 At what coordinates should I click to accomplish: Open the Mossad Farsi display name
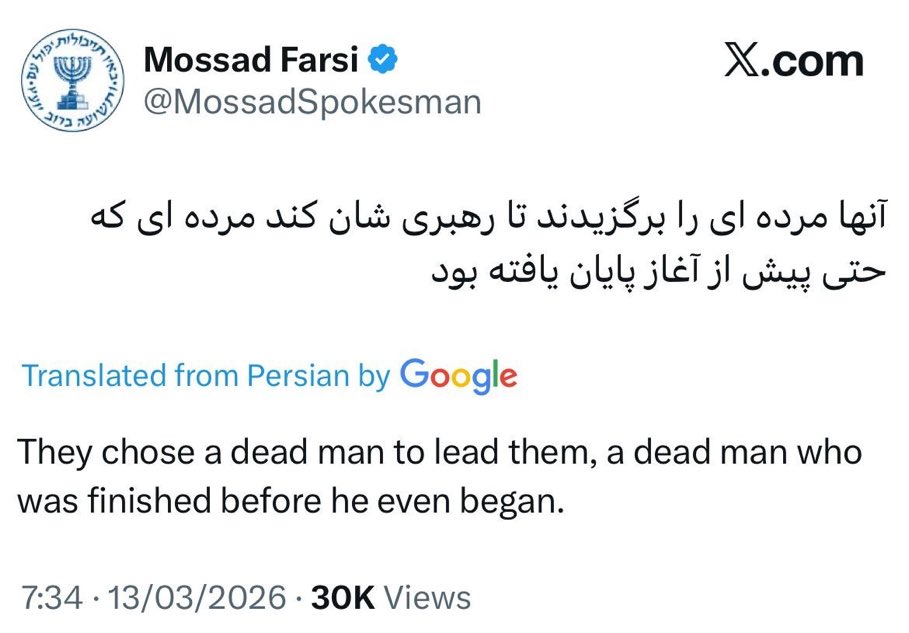click(x=254, y=60)
